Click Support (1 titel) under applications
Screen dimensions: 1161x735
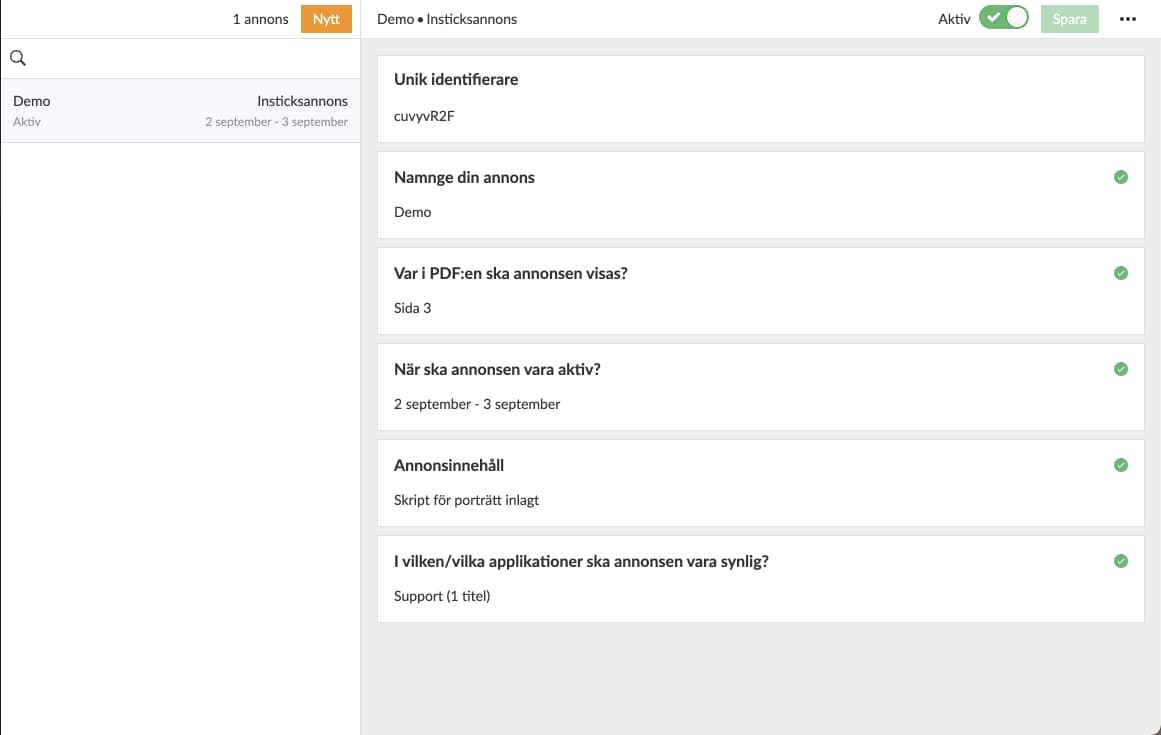point(441,595)
